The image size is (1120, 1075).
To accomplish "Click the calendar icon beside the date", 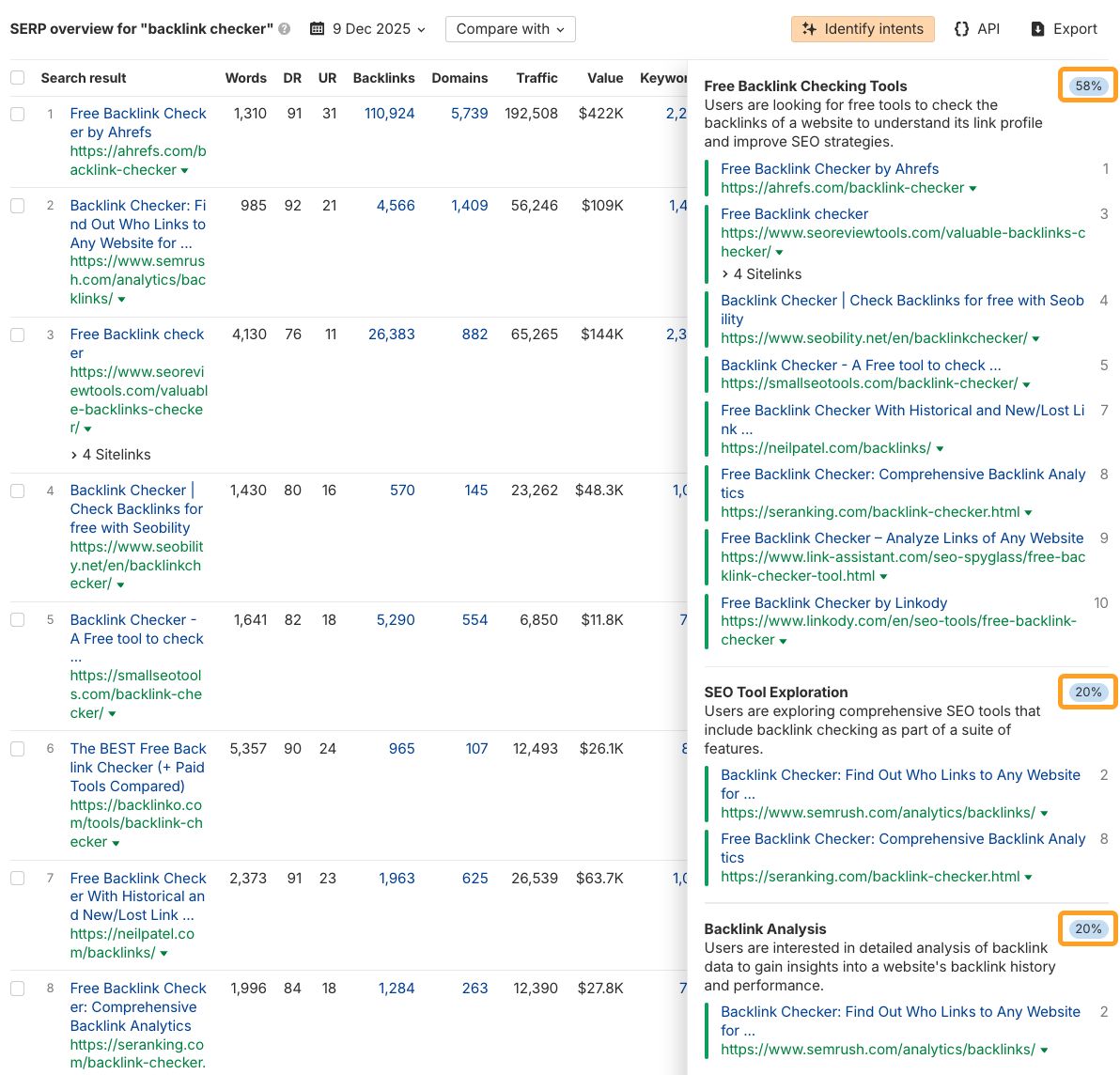I will tap(319, 29).
